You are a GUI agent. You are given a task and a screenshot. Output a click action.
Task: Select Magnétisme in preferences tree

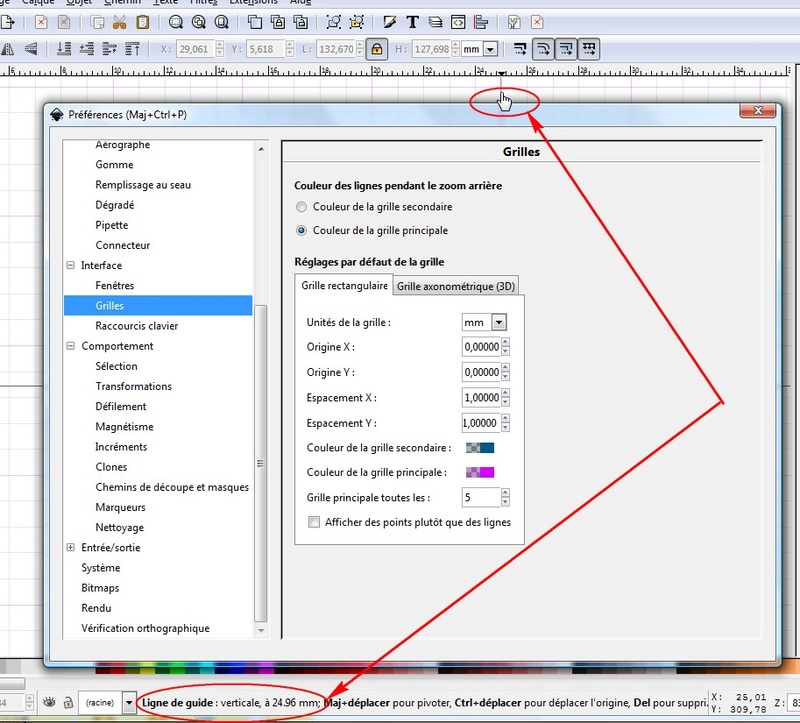tap(124, 427)
